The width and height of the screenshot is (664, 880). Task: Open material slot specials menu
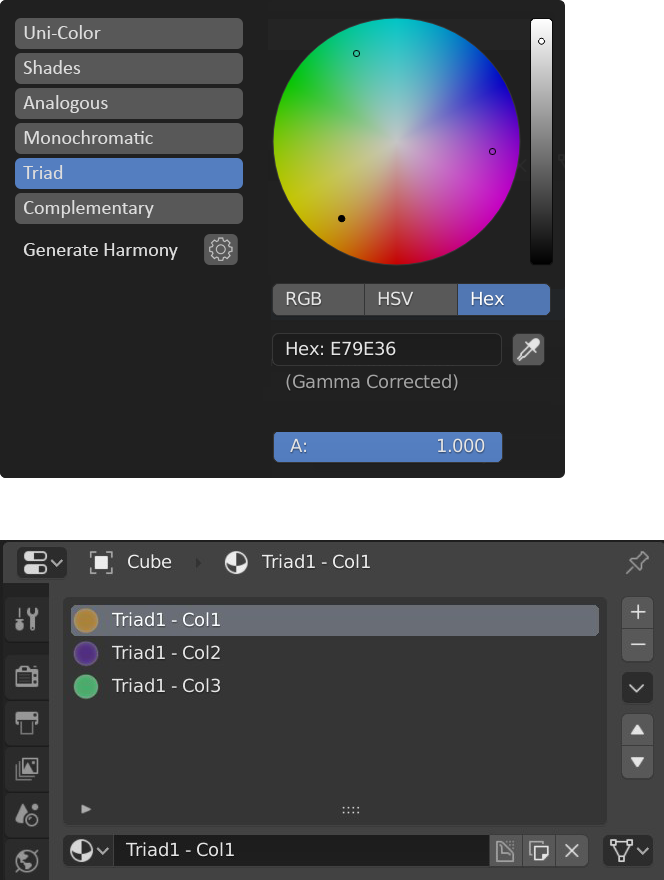click(x=637, y=688)
